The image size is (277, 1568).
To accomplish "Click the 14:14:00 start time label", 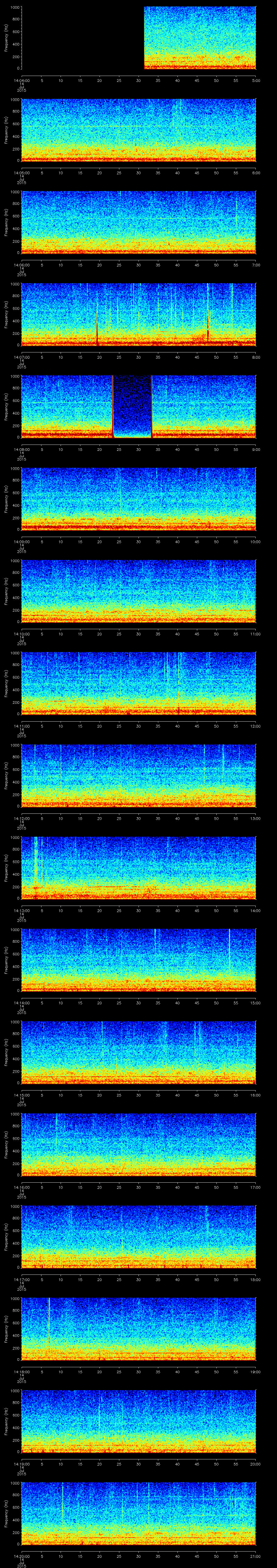I will tap(21, 1003).
